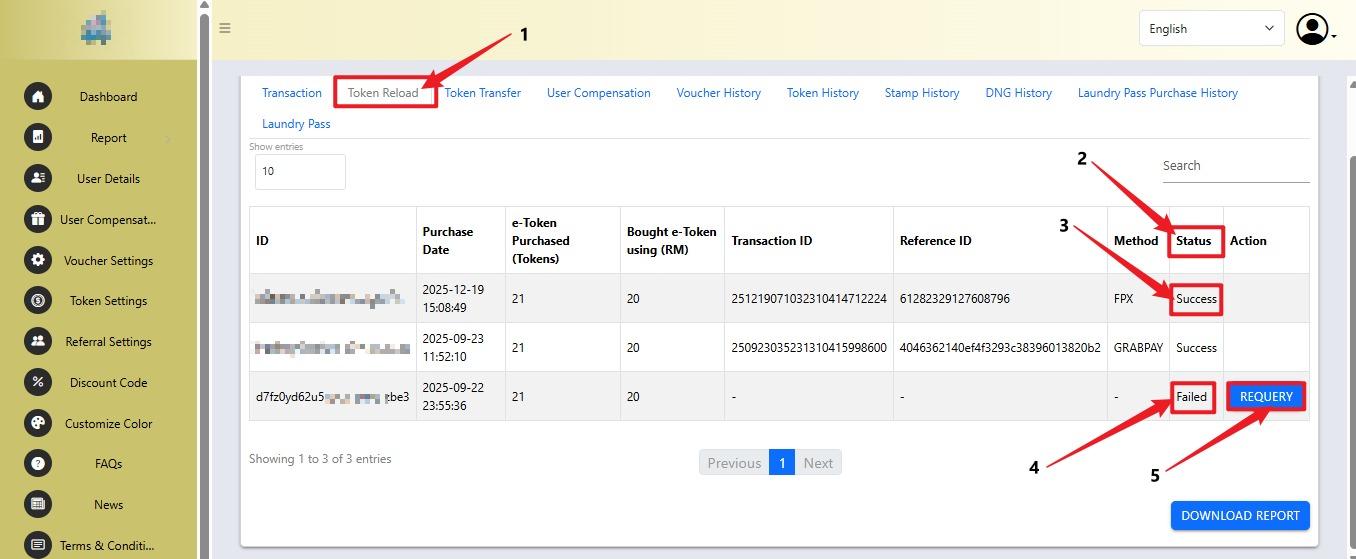Click the site logo in sidebar
Screen dimensions: 1356x559
(95, 28)
